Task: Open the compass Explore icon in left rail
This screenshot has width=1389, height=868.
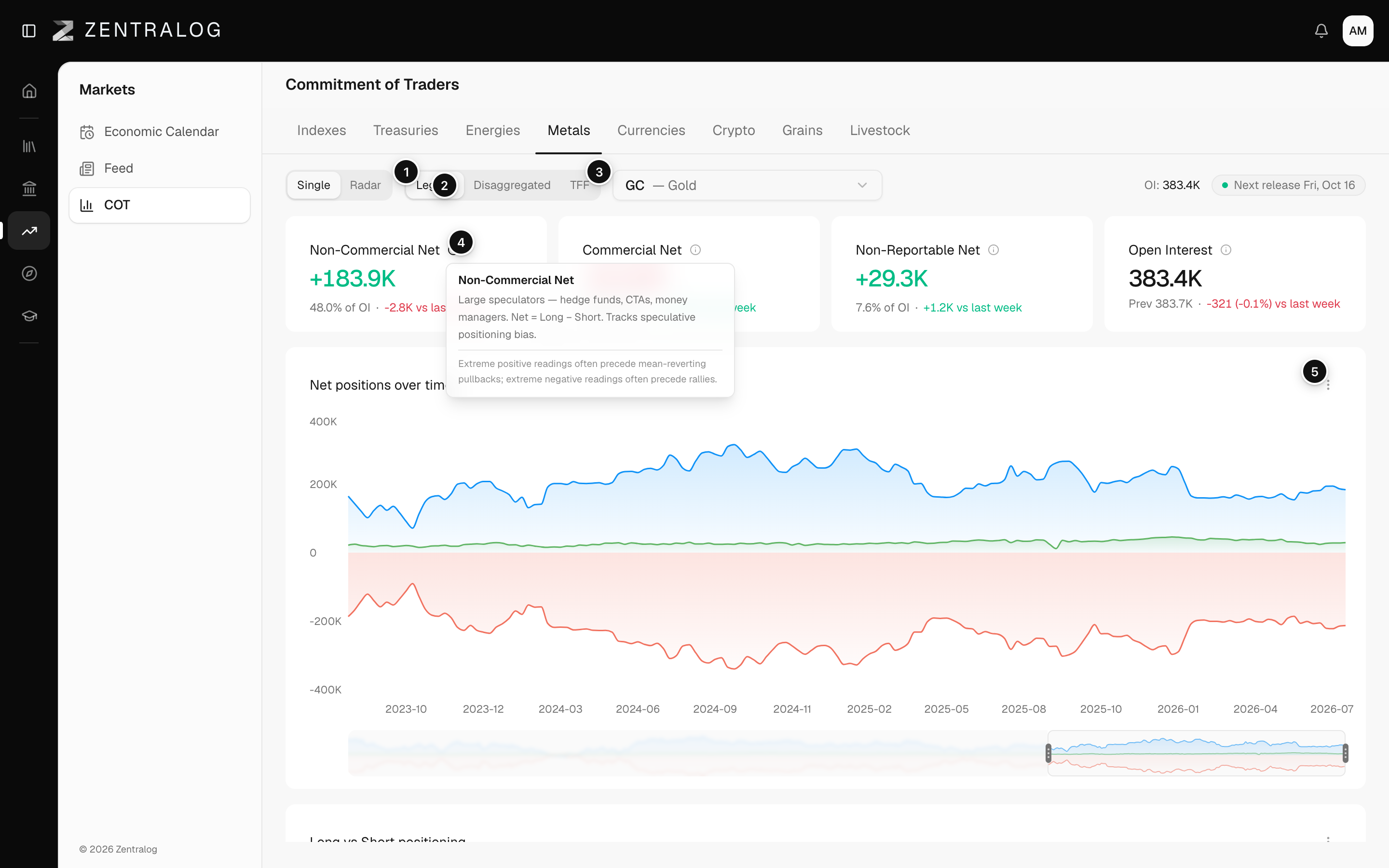Action: pos(29,273)
